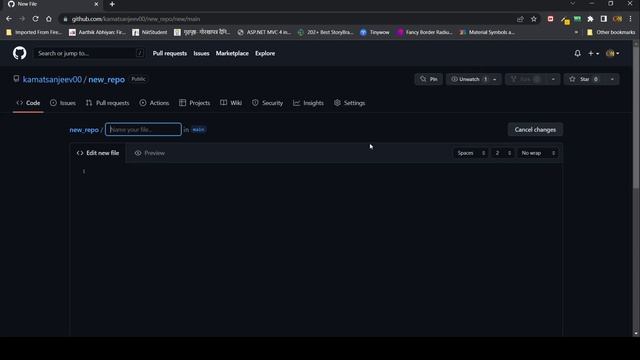The width and height of the screenshot is (640, 360).
Task: Bookmark this page with the star icon
Action: [x=533, y=19]
